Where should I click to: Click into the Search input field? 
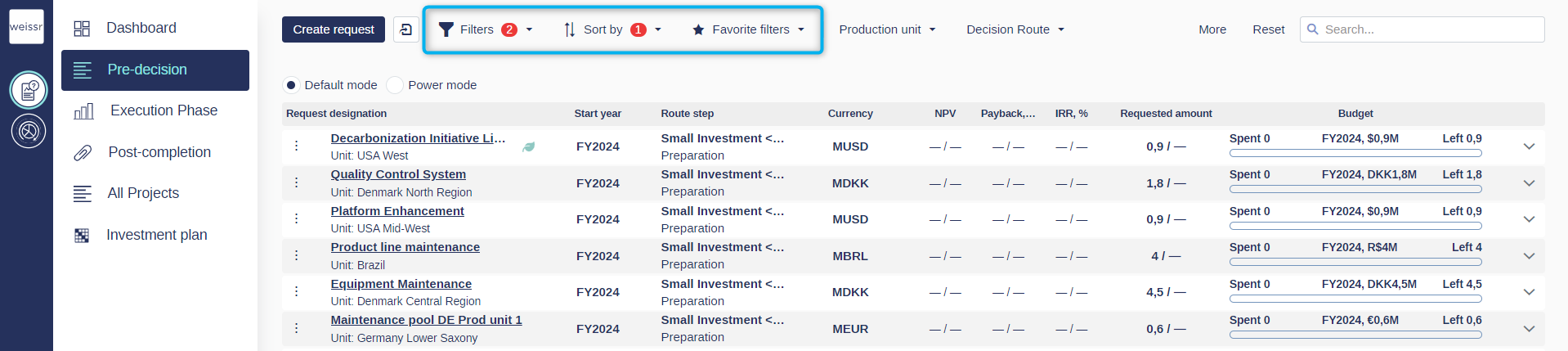coord(1422,29)
